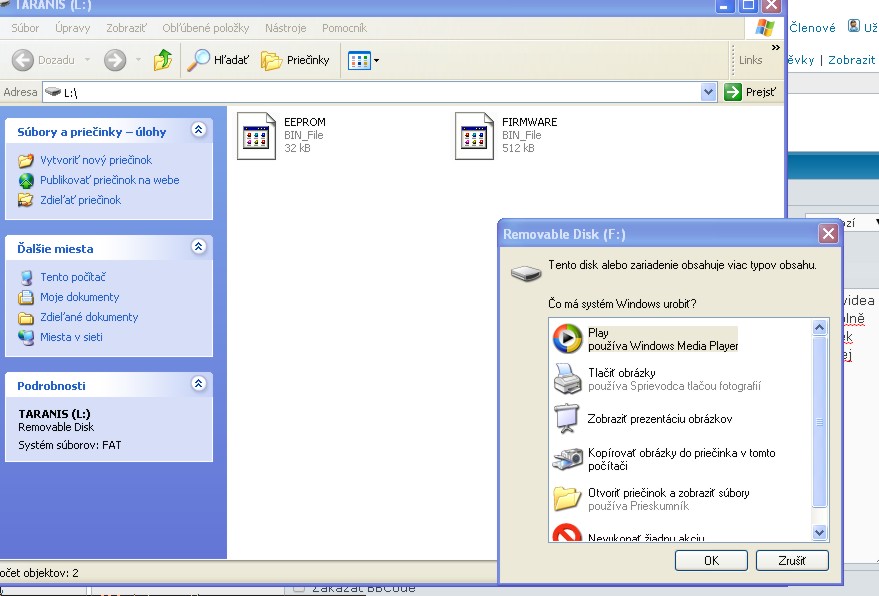Click Vytvoriť nový priečinok link
The height and width of the screenshot is (596, 879).
(95, 160)
